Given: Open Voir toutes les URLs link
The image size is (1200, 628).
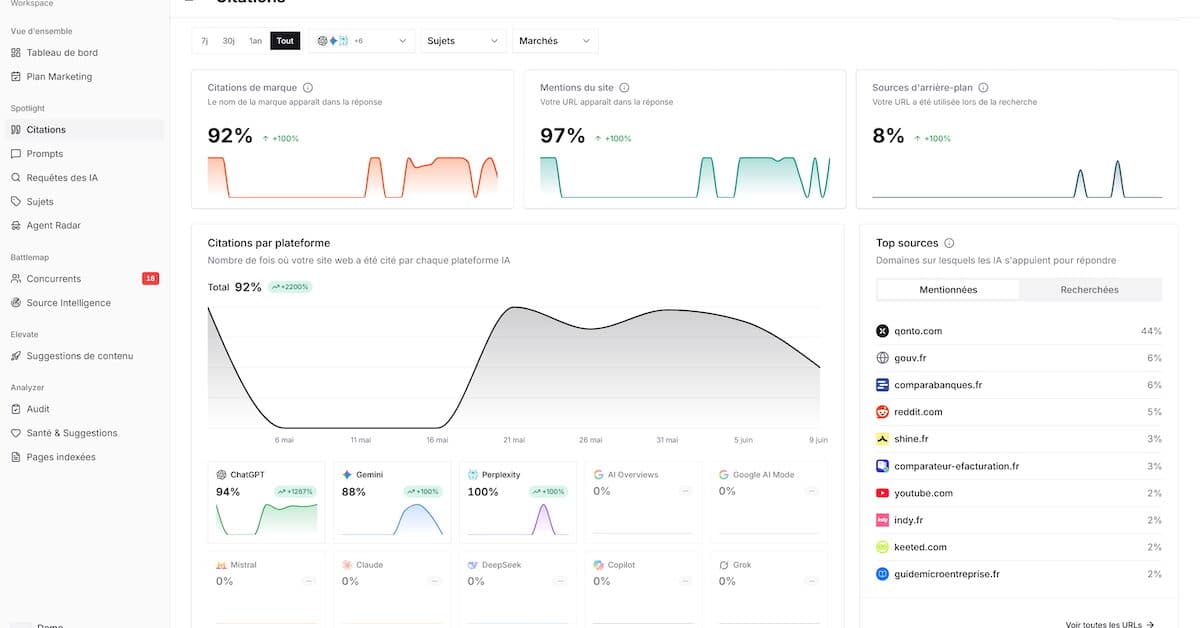Looking at the screenshot, I should point(1110,623).
